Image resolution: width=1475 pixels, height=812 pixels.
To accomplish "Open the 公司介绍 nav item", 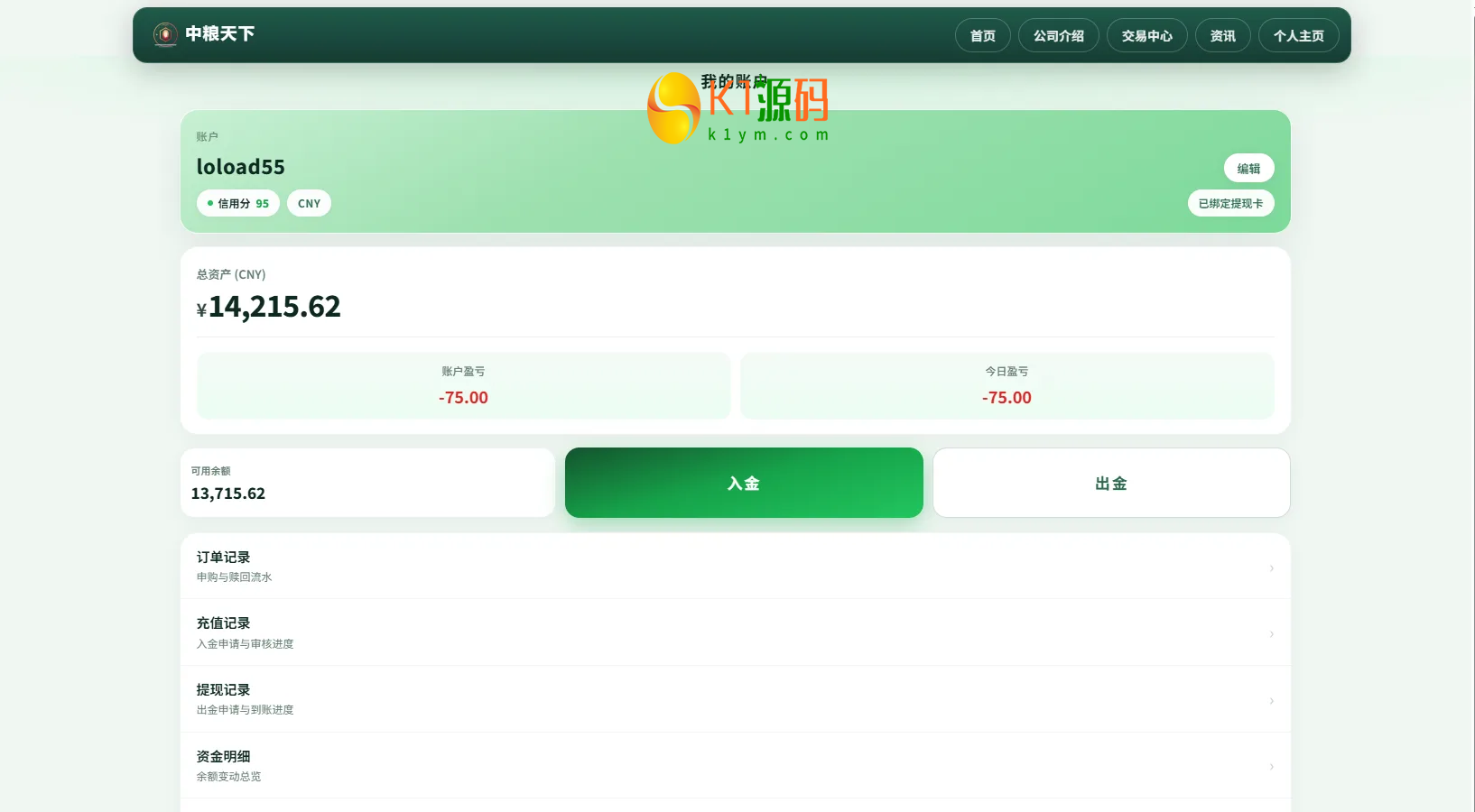I will pyautogui.click(x=1058, y=36).
